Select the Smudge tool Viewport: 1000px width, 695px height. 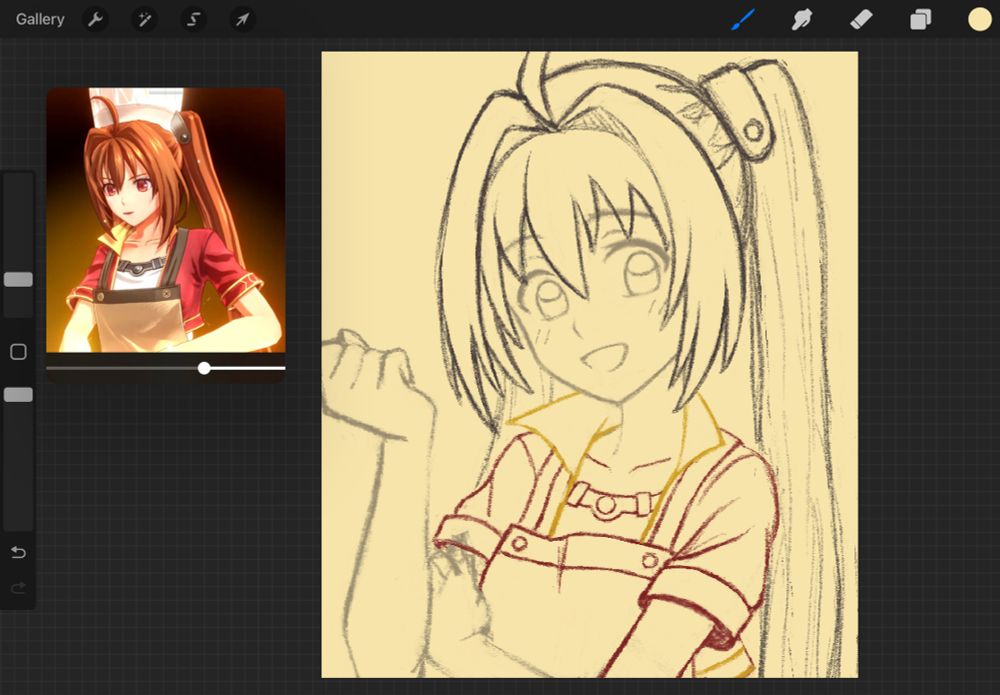tap(802, 19)
